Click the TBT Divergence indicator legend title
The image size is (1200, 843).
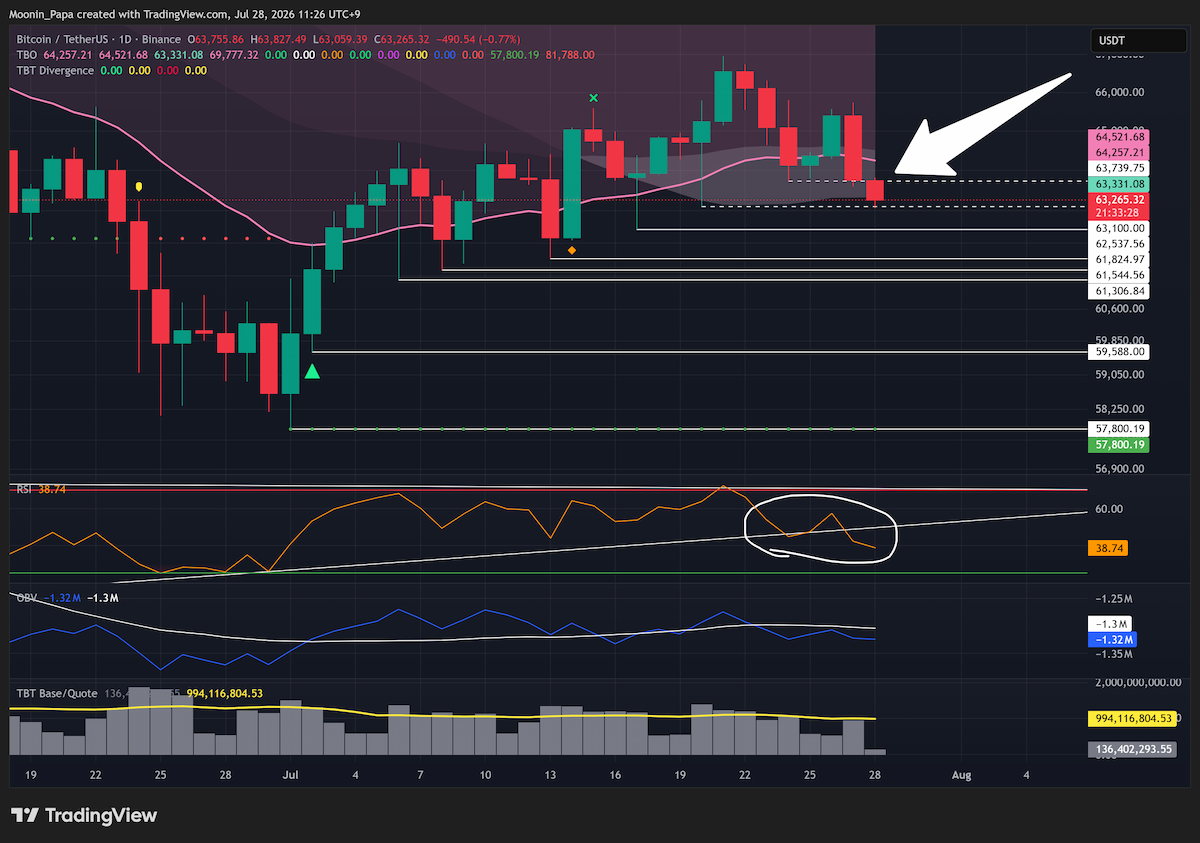[55, 70]
